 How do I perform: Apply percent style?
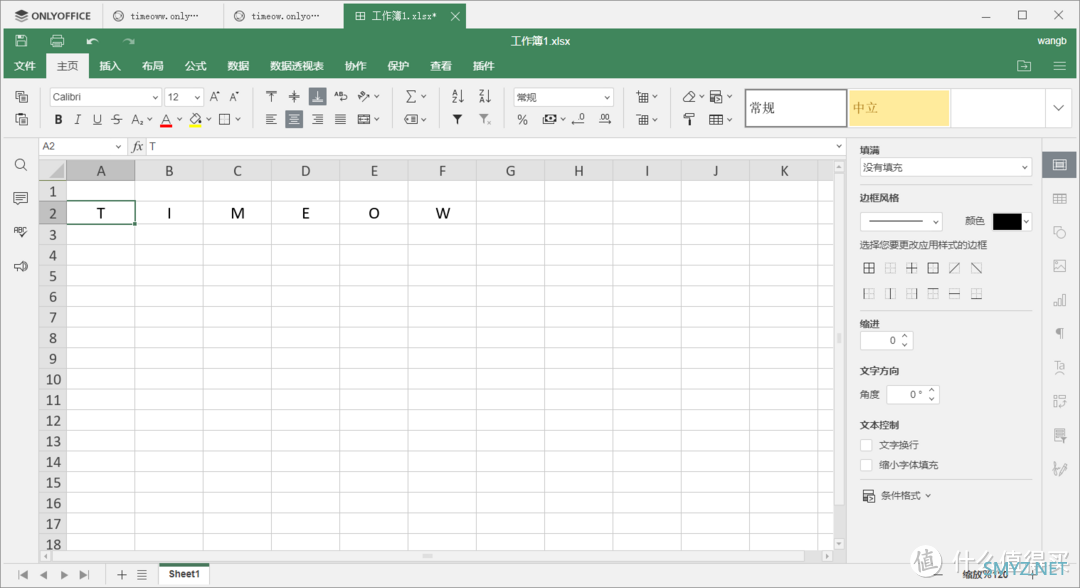[x=522, y=120]
